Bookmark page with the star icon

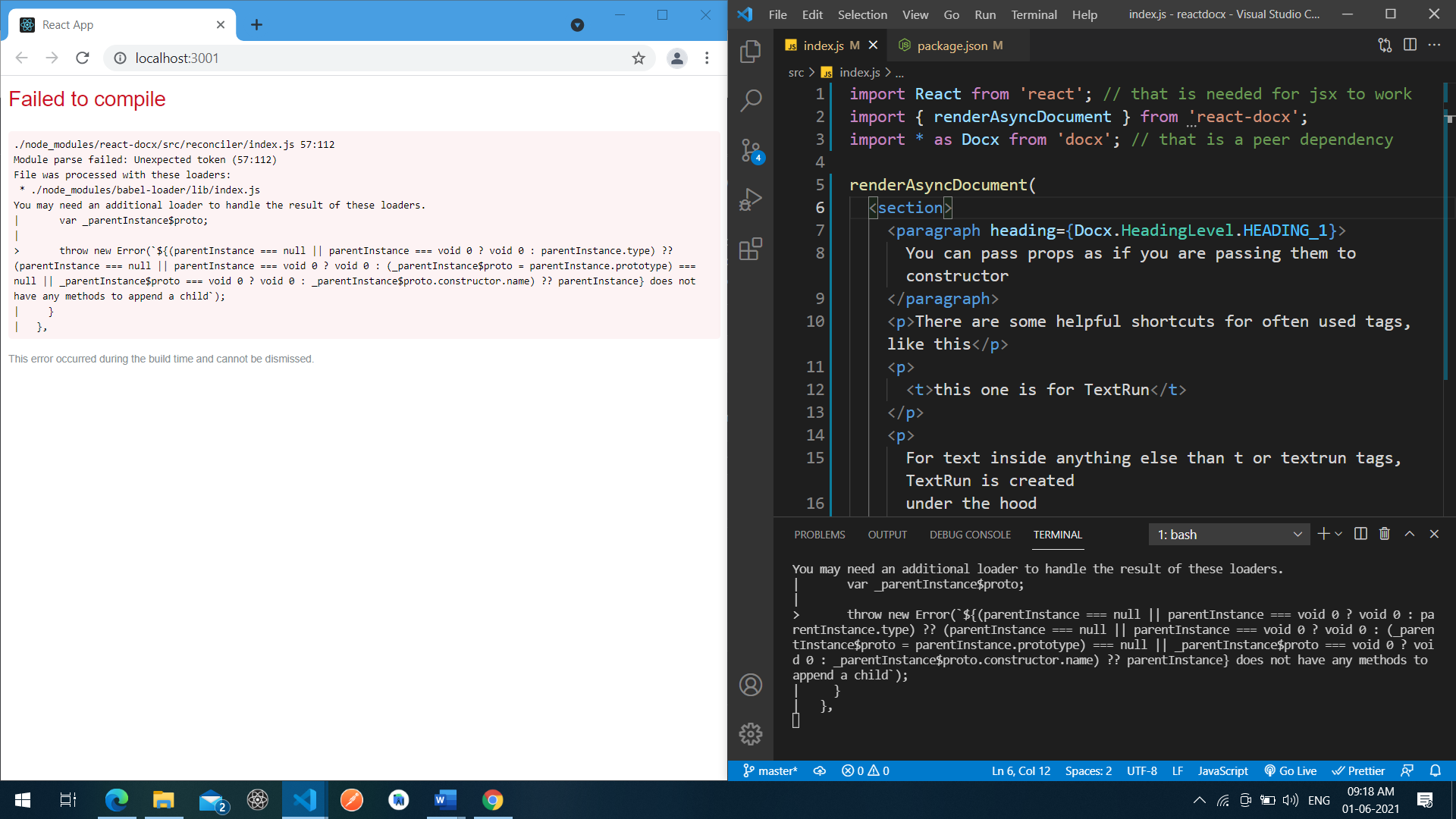[x=639, y=58]
